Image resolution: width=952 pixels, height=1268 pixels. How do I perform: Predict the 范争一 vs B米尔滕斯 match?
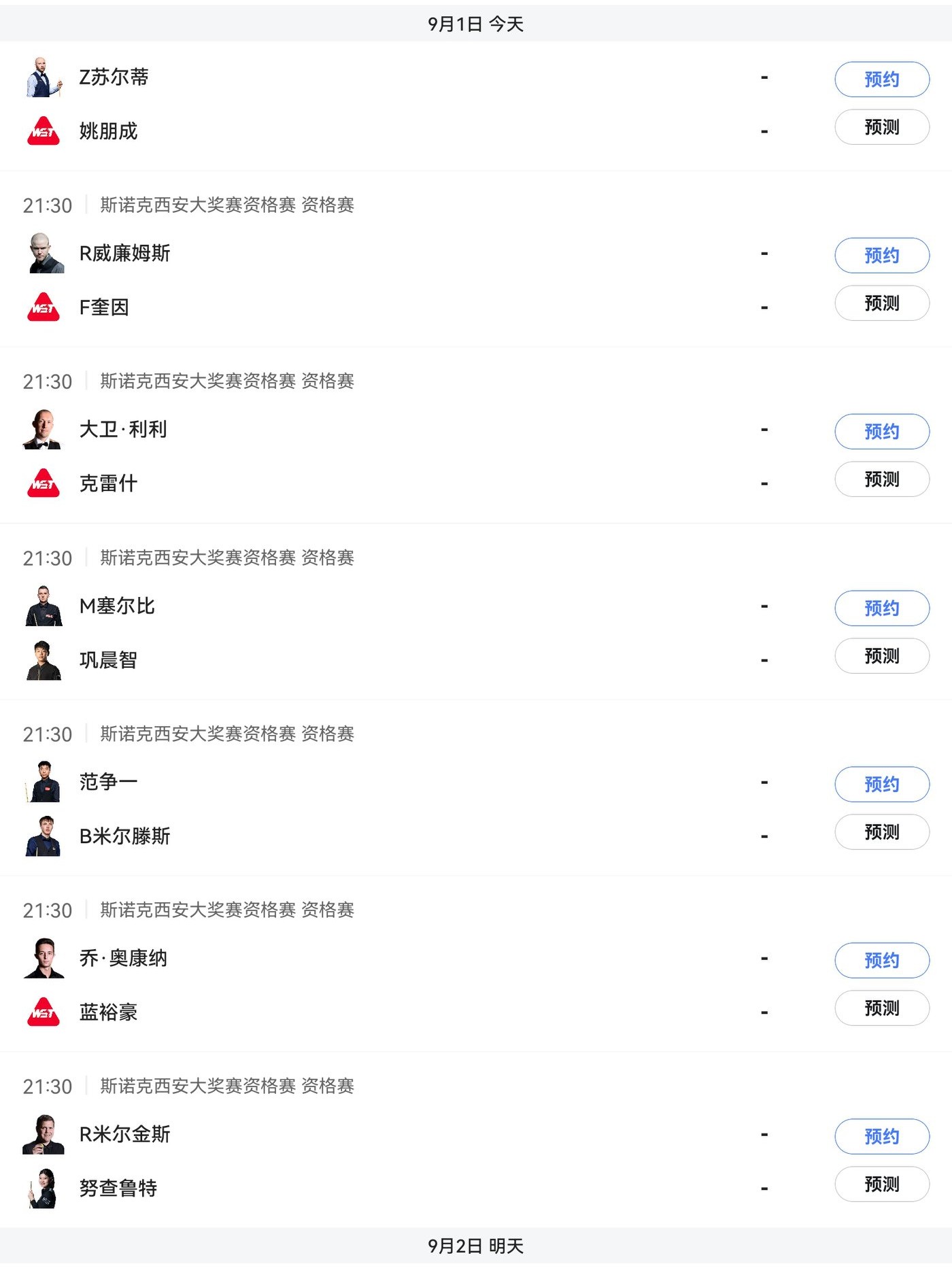click(882, 832)
